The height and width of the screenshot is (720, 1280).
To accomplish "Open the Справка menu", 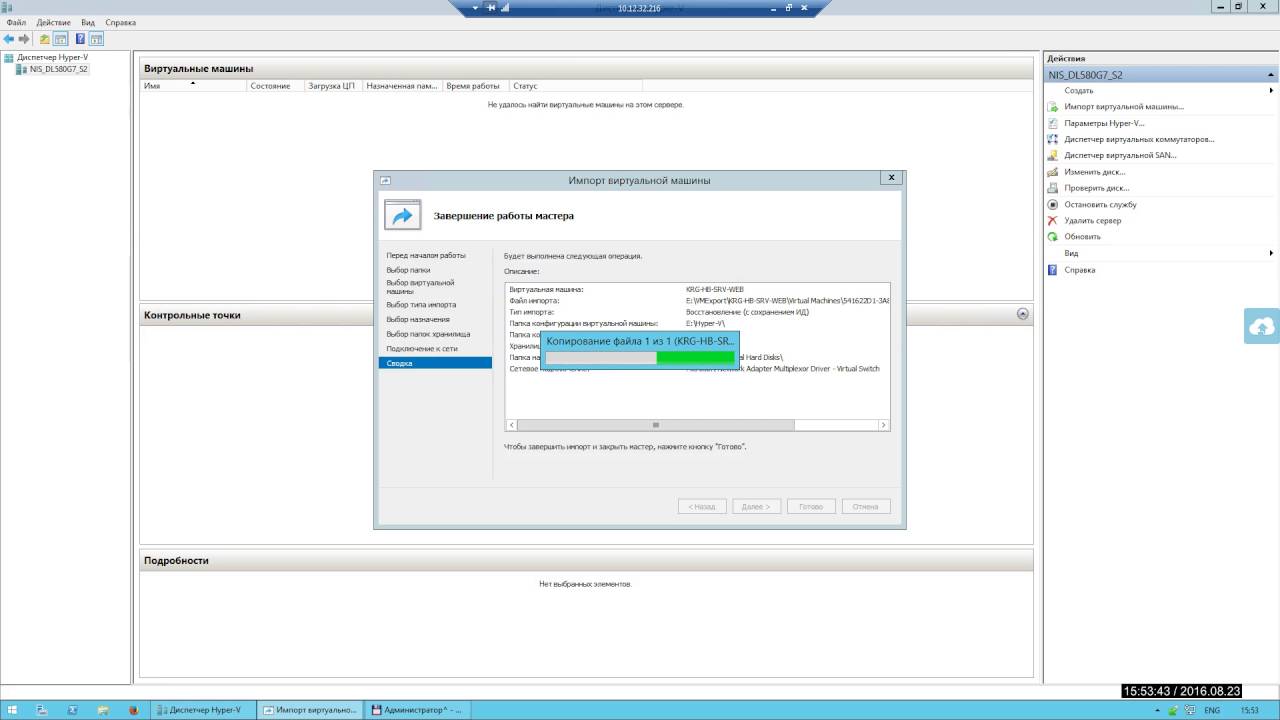I will (121, 22).
